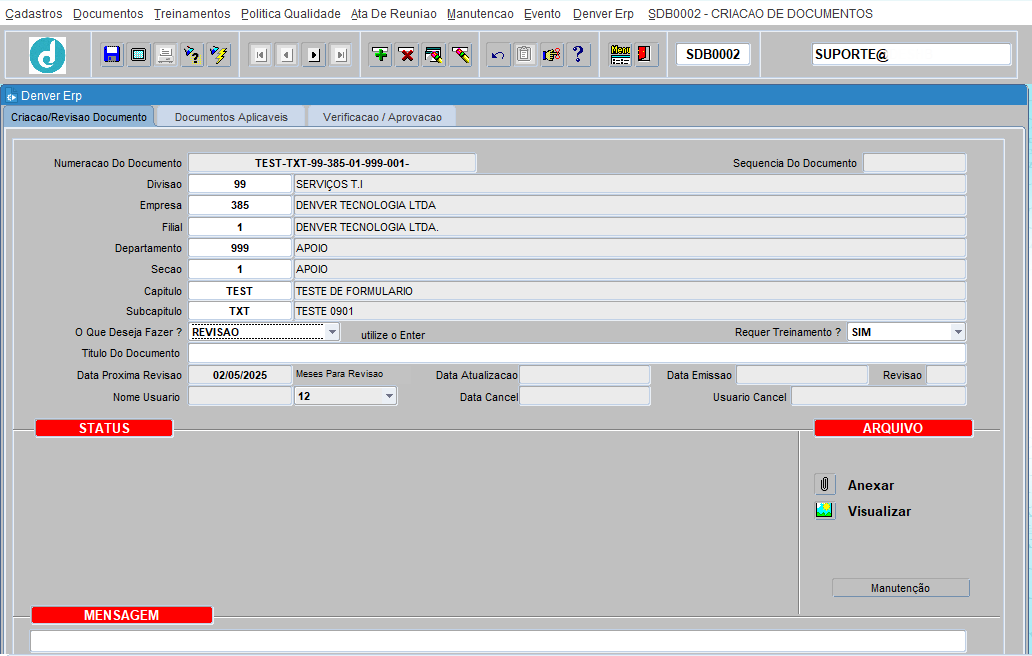Click the Titulo Do Documento field
The image size is (1032, 656).
coord(577,353)
